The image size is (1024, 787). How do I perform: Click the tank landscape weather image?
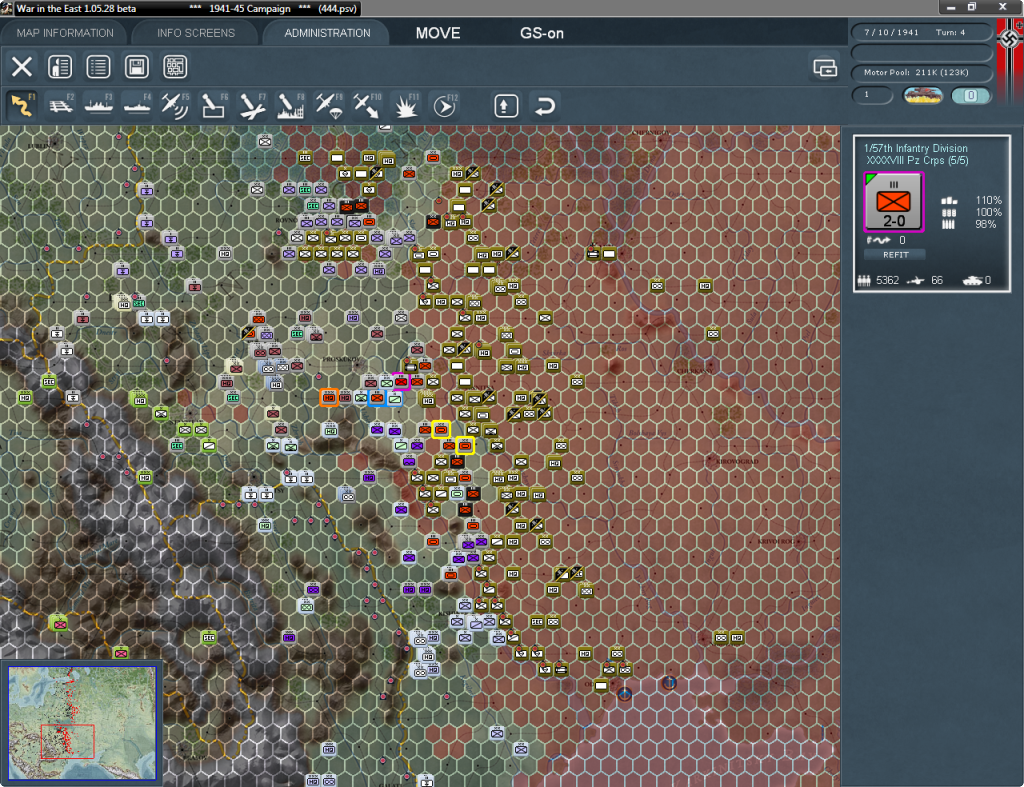(x=922, y=95)
